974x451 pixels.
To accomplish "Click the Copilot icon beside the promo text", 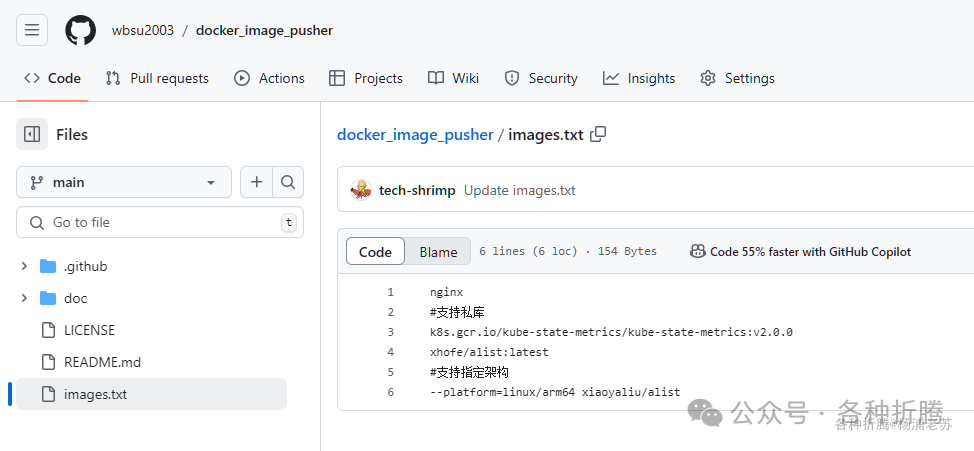I will click(698, 252).
